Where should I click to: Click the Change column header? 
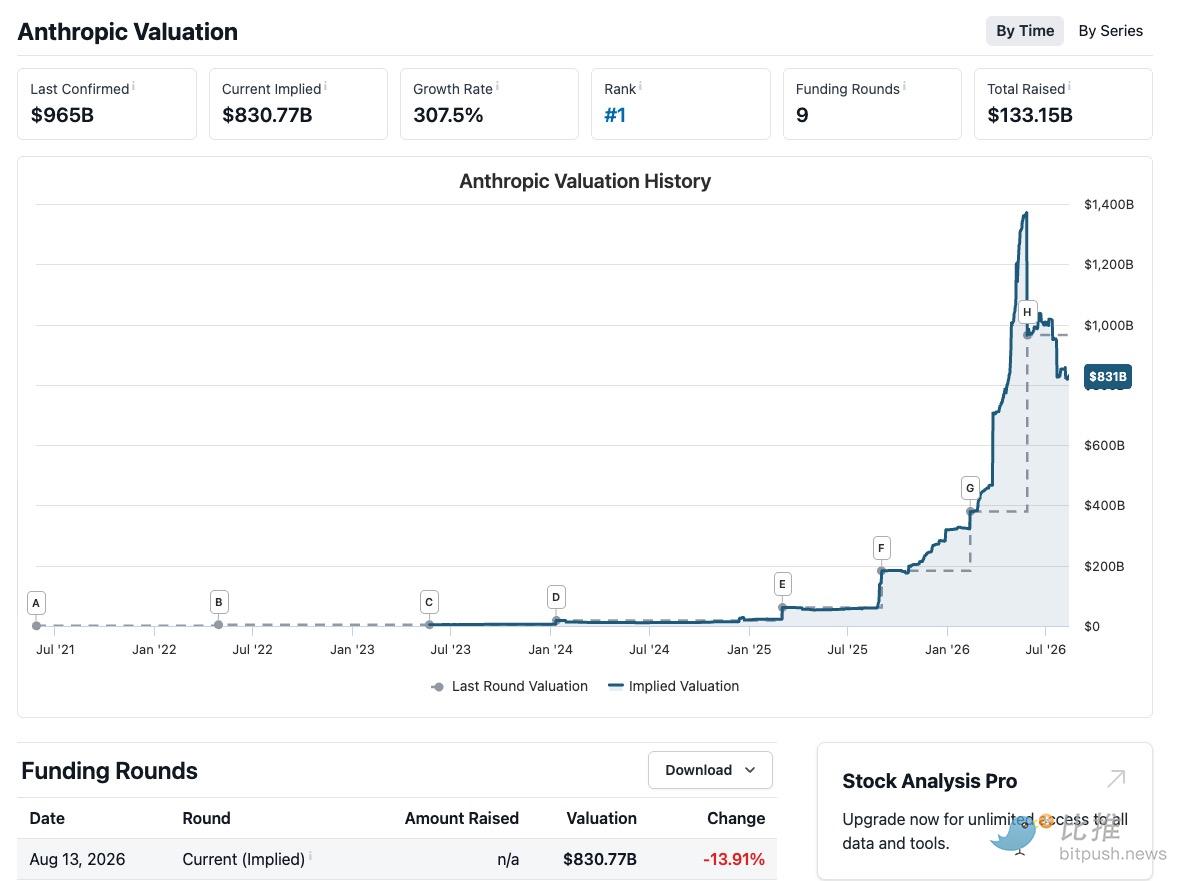pyautogui.click(x=736, y=818)
